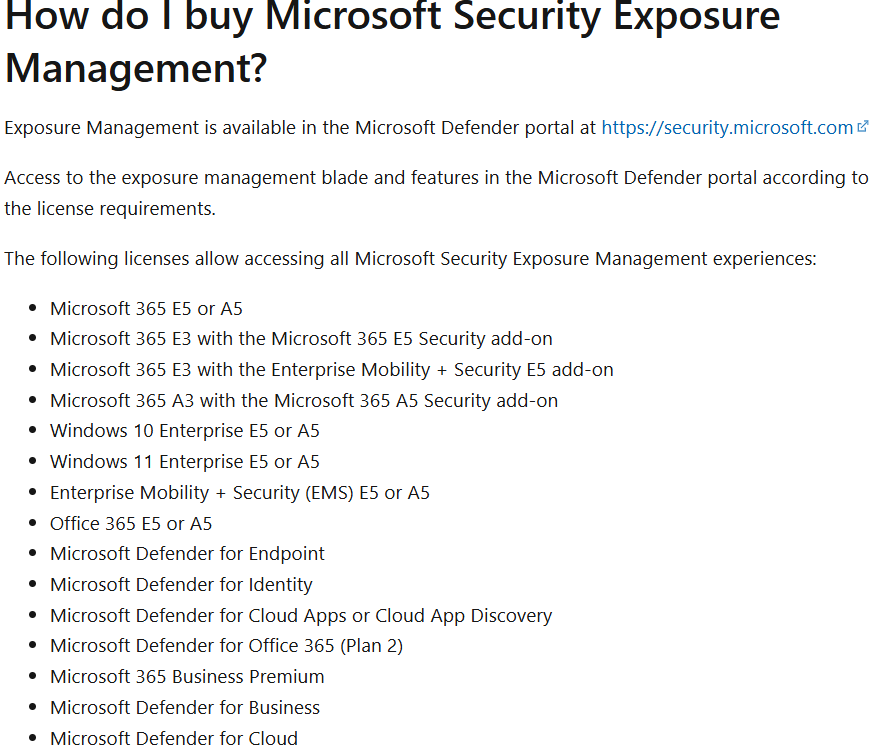The height and width of the screenshot is (754, 878).
Task: Select the Microsoft 365 A3 with A5 Security line
Action: coord(304,401)
